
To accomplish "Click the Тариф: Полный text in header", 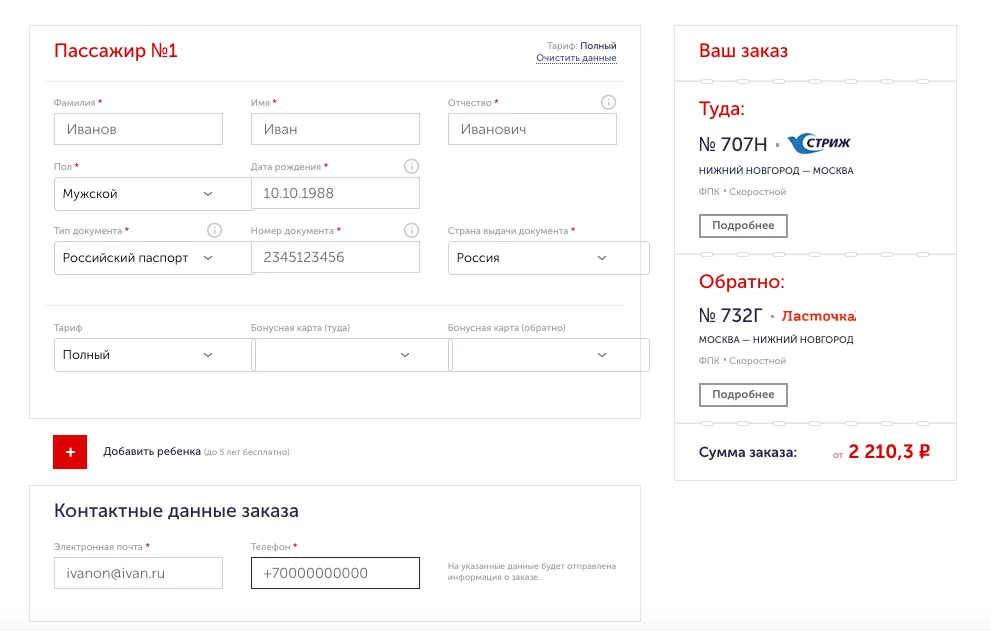I will click(581, 46).
